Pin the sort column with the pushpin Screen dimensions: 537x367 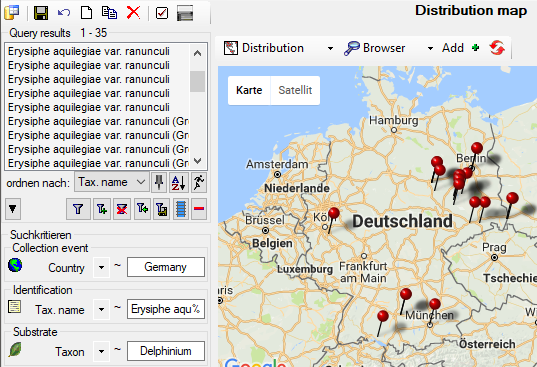coord(159,182)
